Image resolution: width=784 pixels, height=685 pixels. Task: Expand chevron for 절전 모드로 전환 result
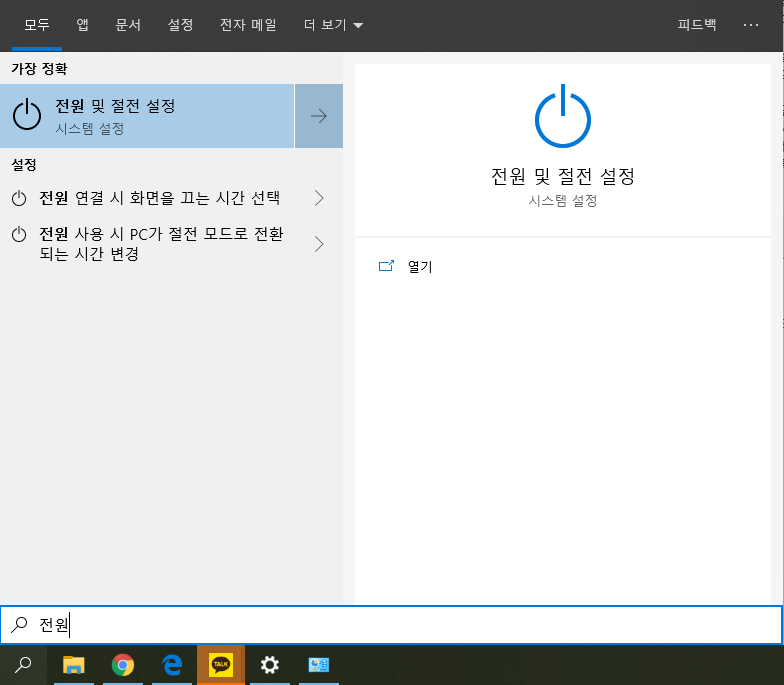pos(319,244)
